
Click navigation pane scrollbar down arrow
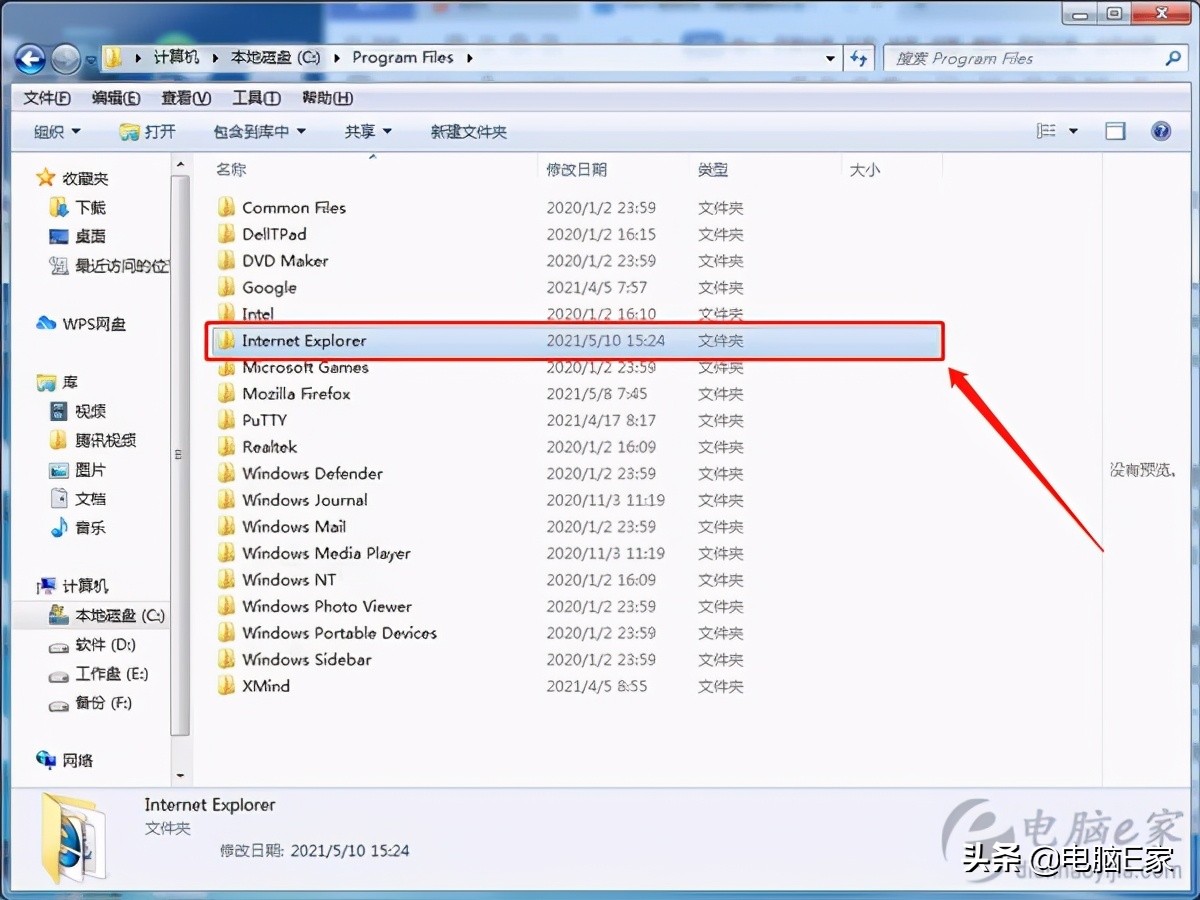[x=180, y=775]
